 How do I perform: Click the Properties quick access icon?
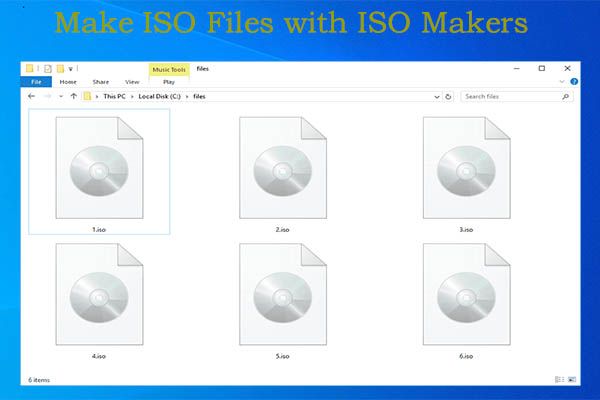[48, 69]
